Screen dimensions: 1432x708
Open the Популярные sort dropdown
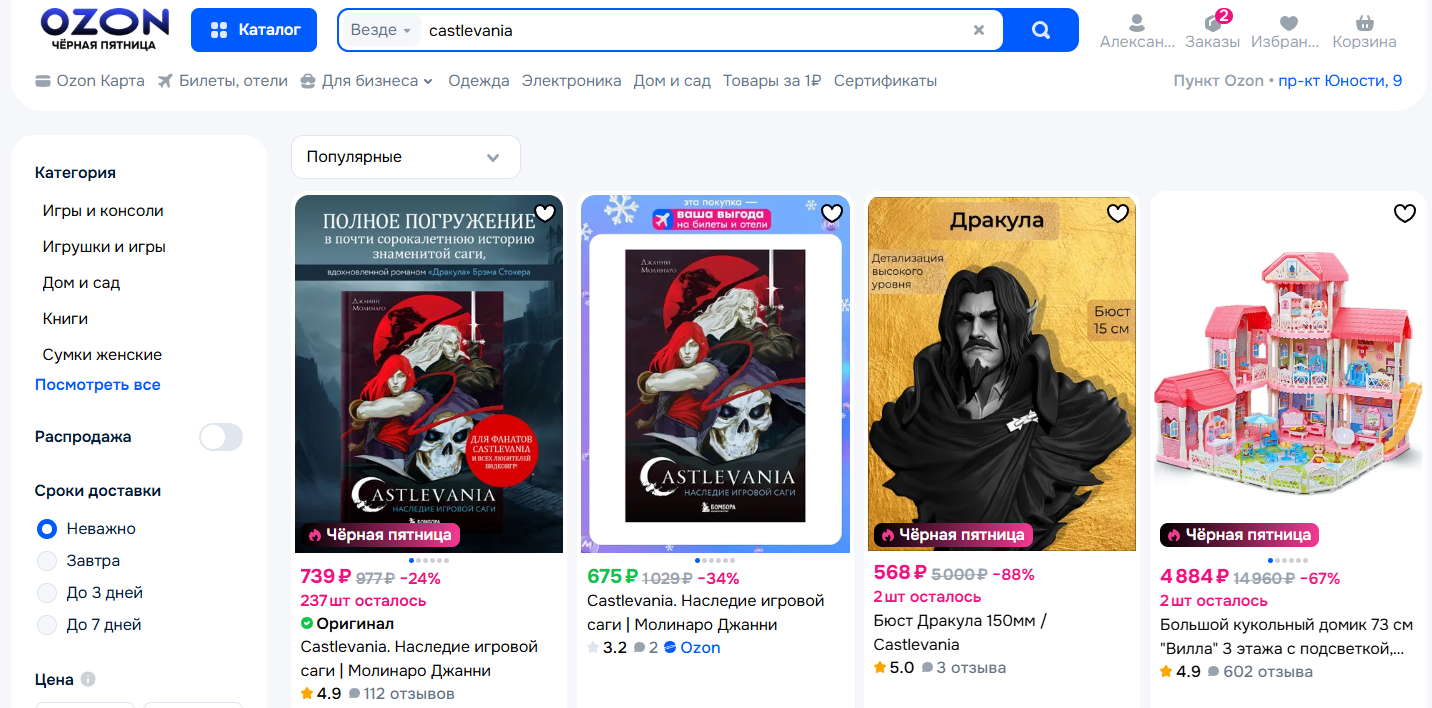click(x=406, y=157)
